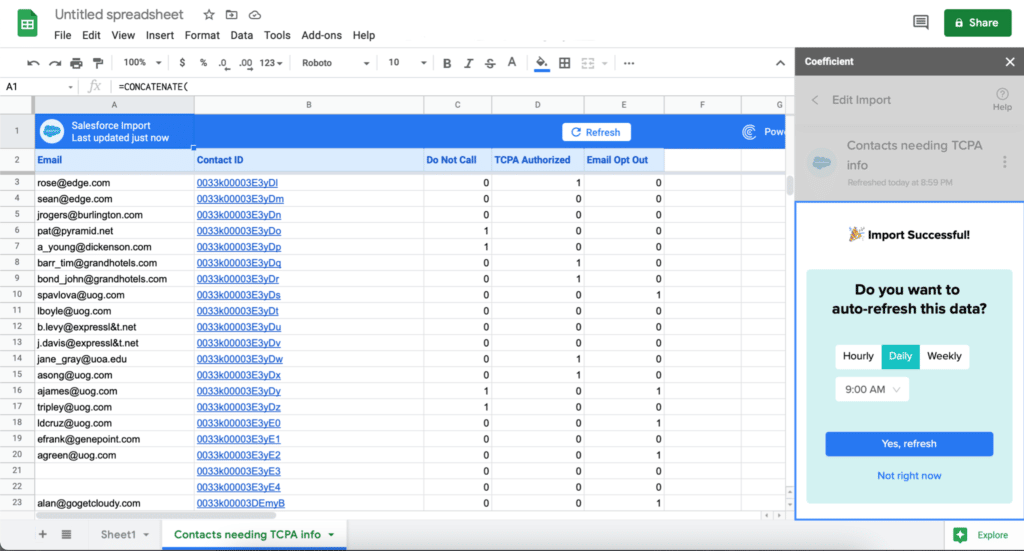This screenshot has height=551, width=1024.
Task: Select column B header
Action: click(x=309, y=104)
